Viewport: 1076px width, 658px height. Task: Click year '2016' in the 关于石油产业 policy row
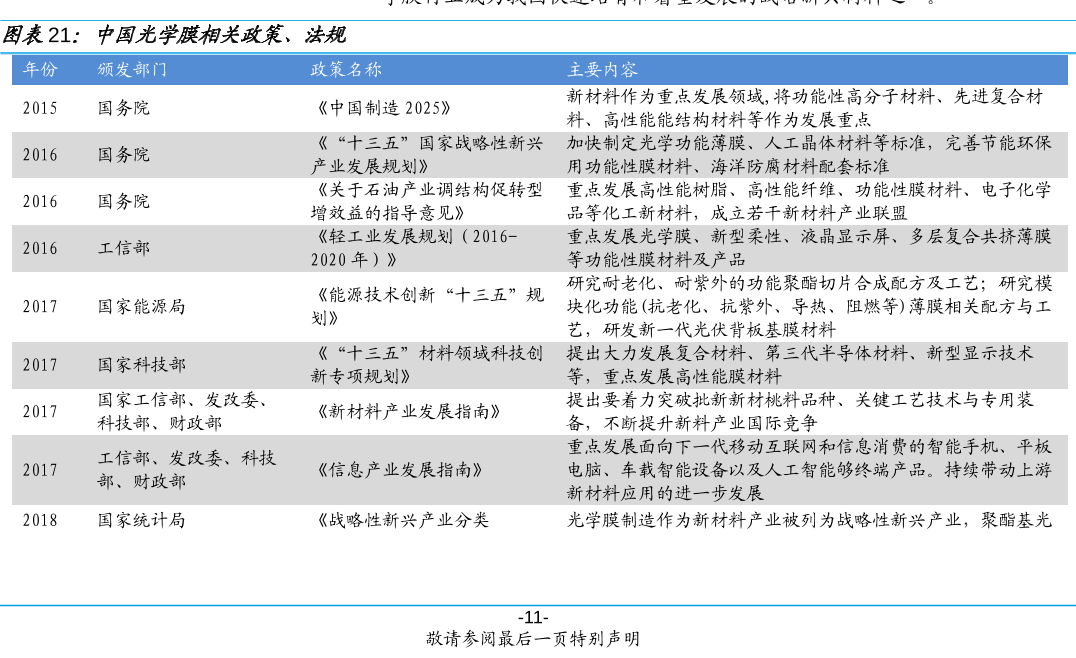coord(40,201)
